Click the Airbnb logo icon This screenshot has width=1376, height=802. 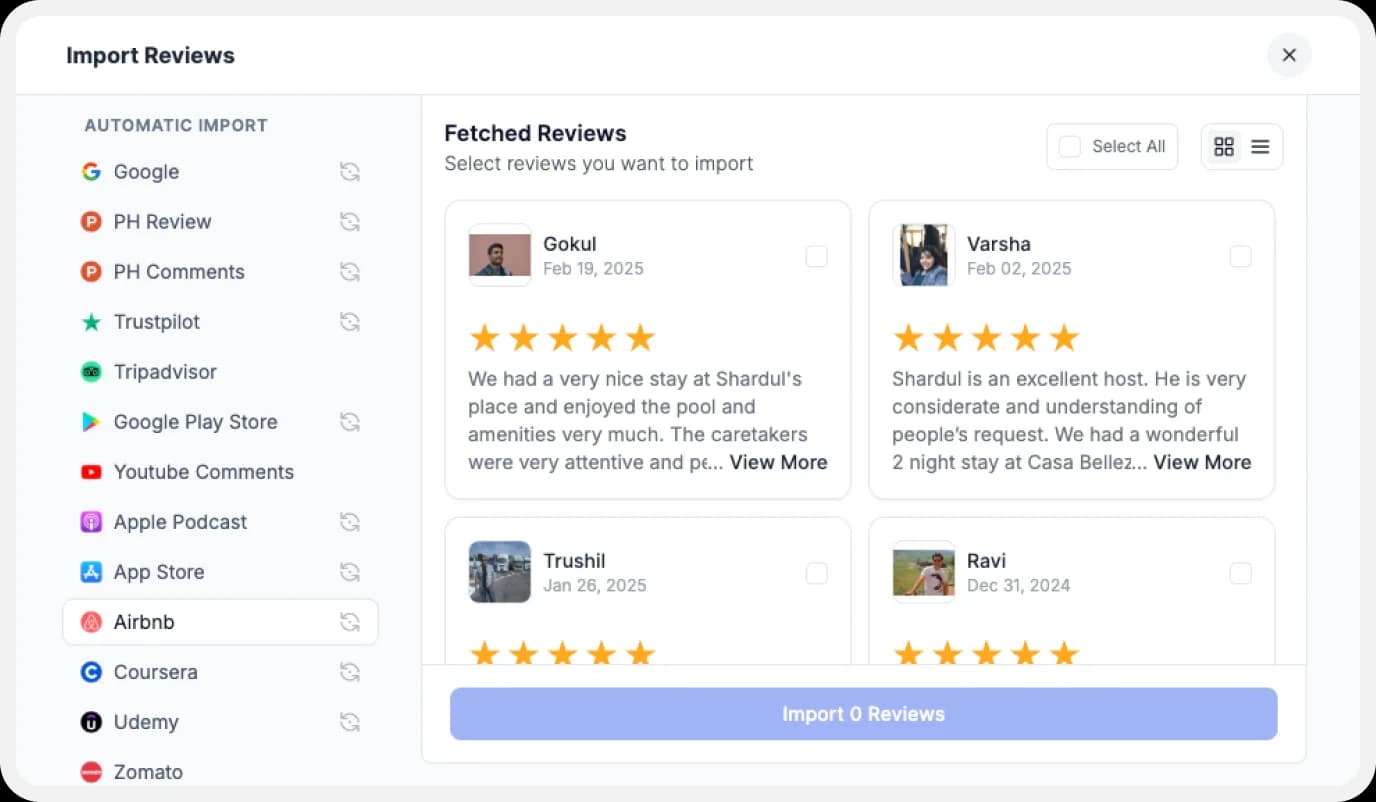(91, 621)
